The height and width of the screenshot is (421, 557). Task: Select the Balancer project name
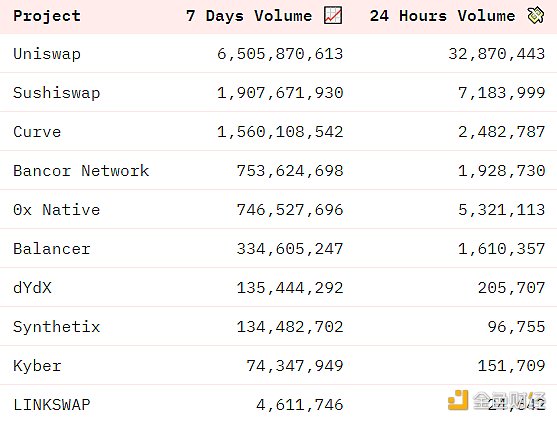tap(52, 249)
